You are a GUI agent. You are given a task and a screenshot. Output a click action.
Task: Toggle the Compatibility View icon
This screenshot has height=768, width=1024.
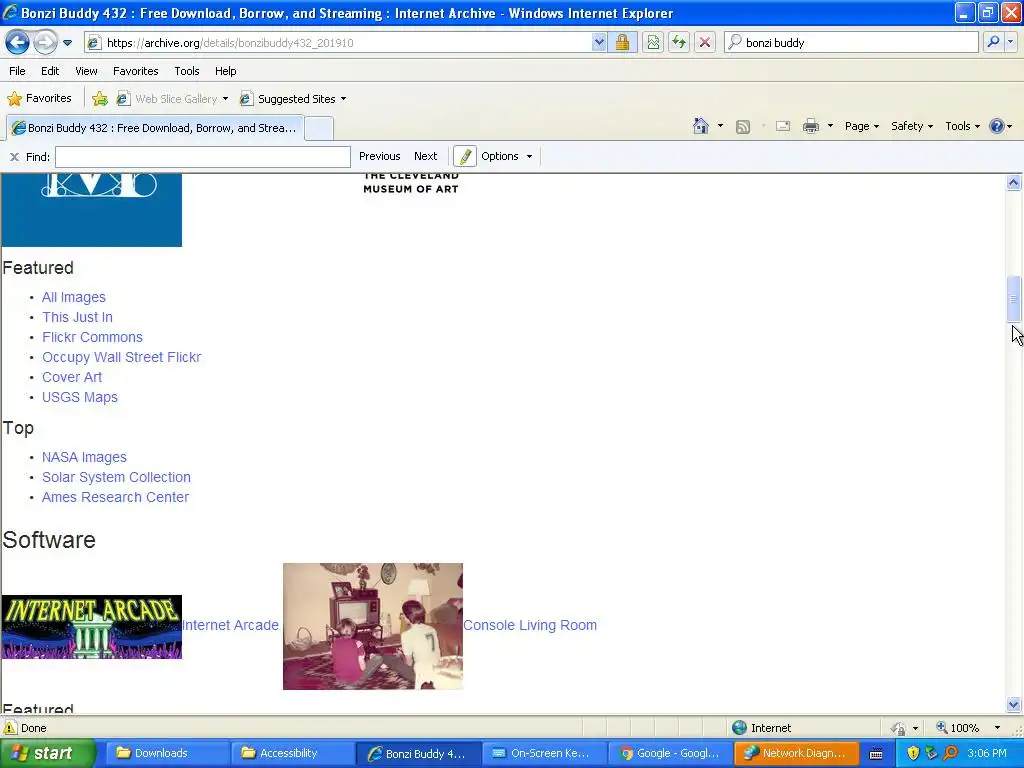tap(652, 42)
